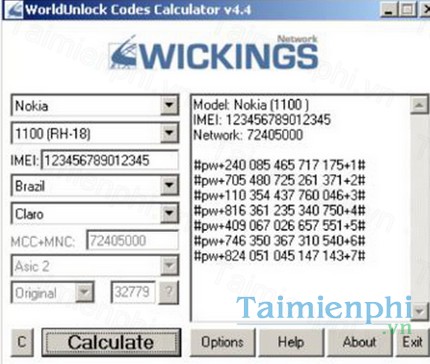Click the IMEI input field

point(109,160)
